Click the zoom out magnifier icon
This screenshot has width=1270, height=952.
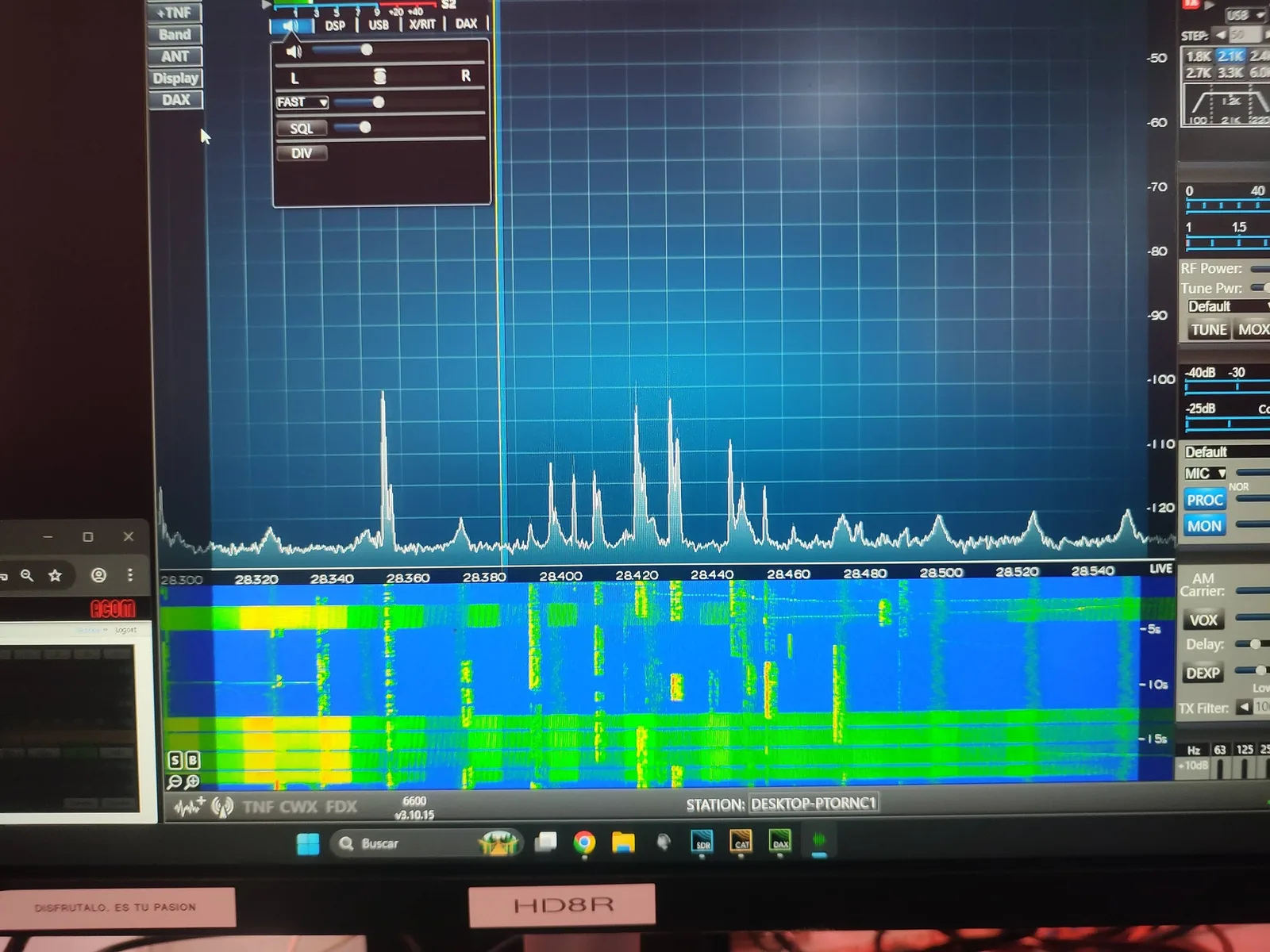[175, 782]
